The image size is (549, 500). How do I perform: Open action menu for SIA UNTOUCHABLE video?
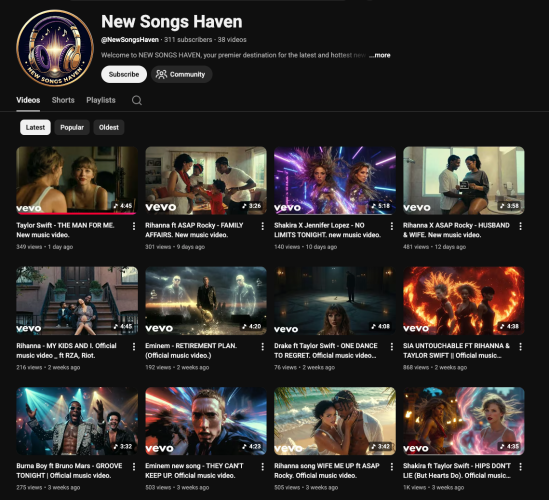tap(520, 347)
